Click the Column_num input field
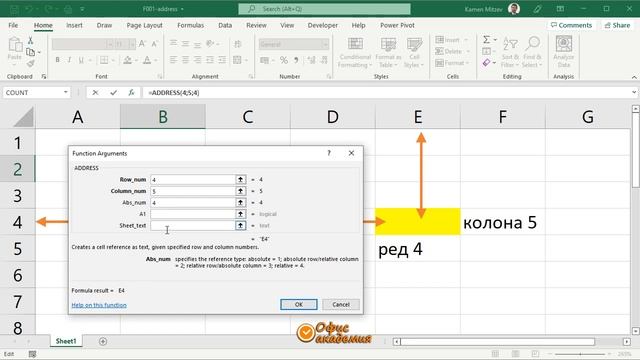This screenshot has height=360, width=640. tap(193, 191)
